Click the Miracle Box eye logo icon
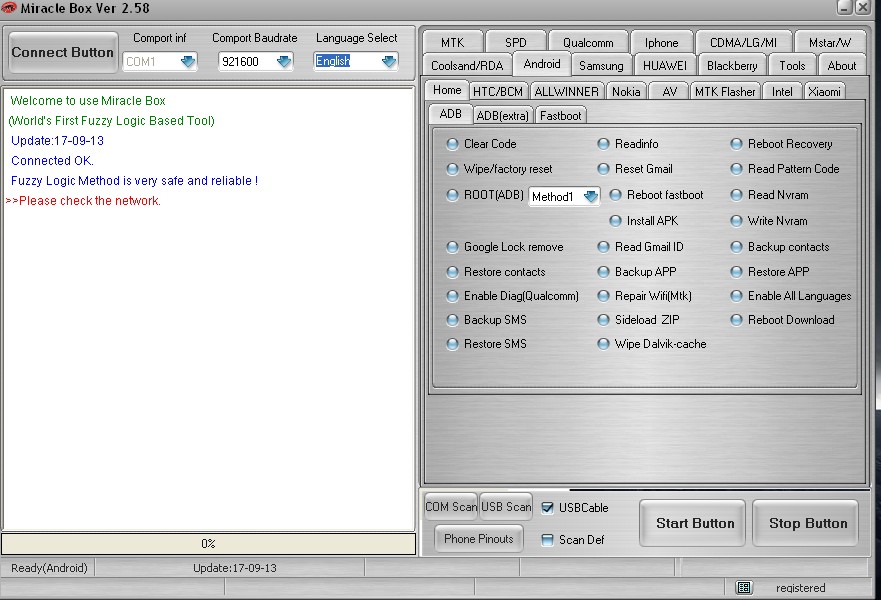The image size is (881, 600). pos(9,8)
